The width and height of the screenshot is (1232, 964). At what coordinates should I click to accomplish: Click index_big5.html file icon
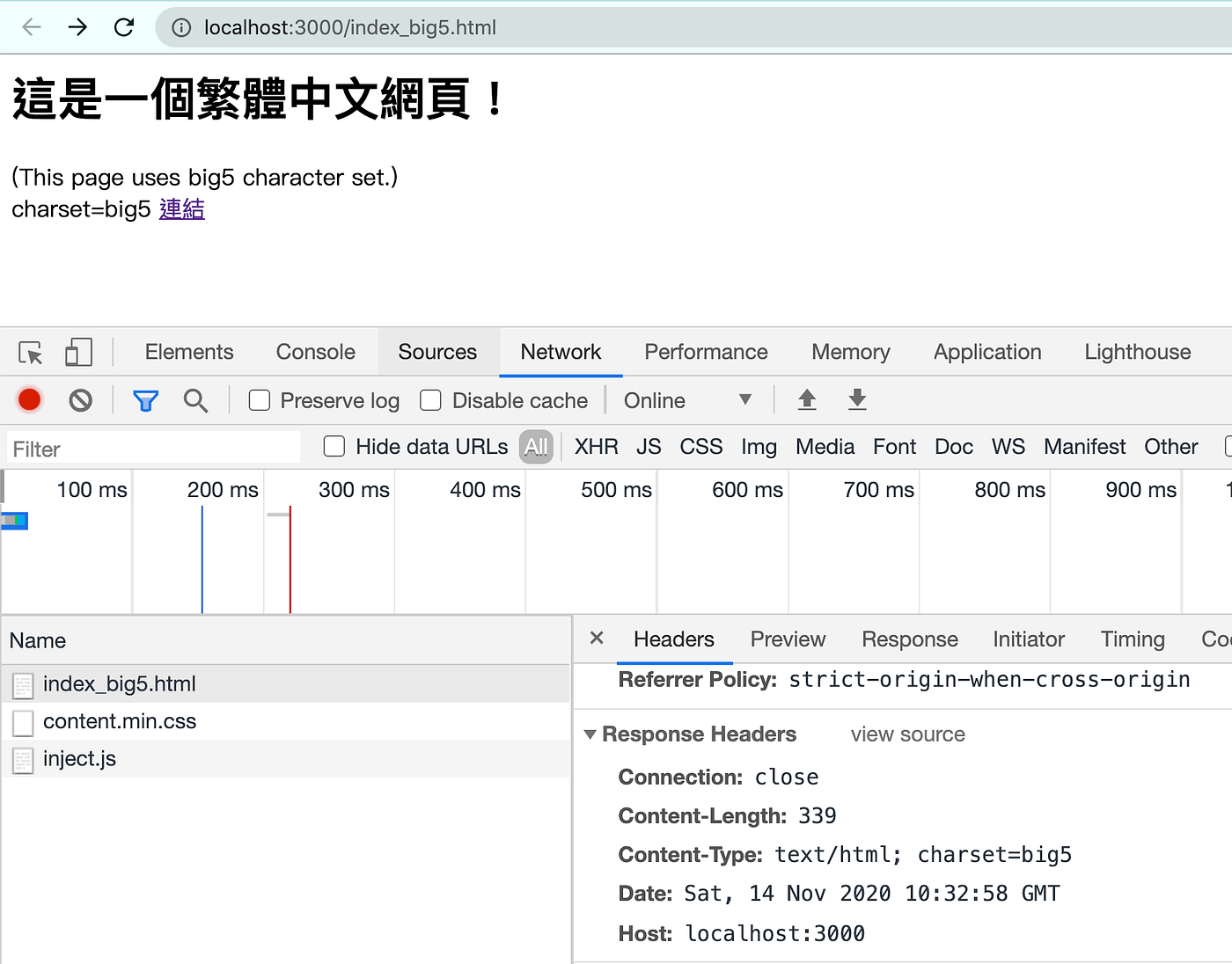(x=24, y=685)
